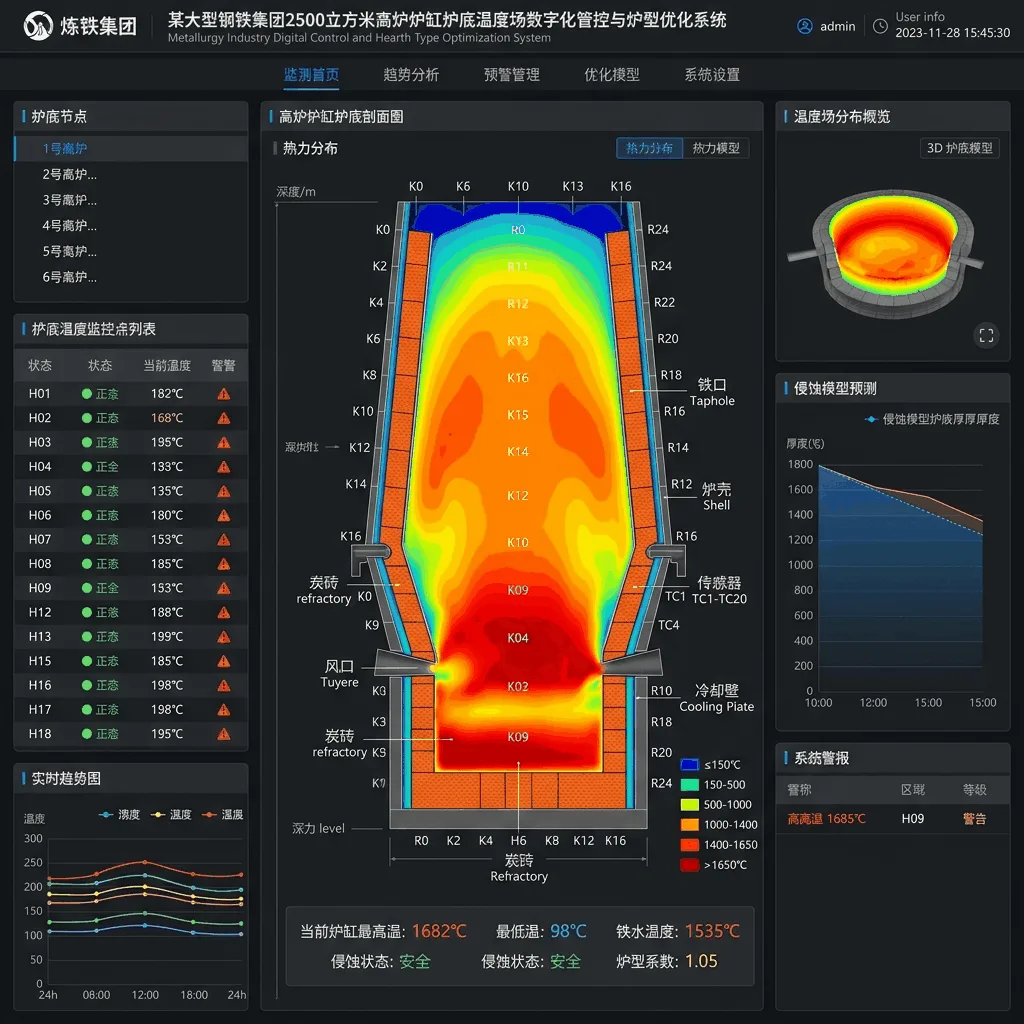
Task: Click erosion model legend marker icon
Action: click(x=871, y=419)
